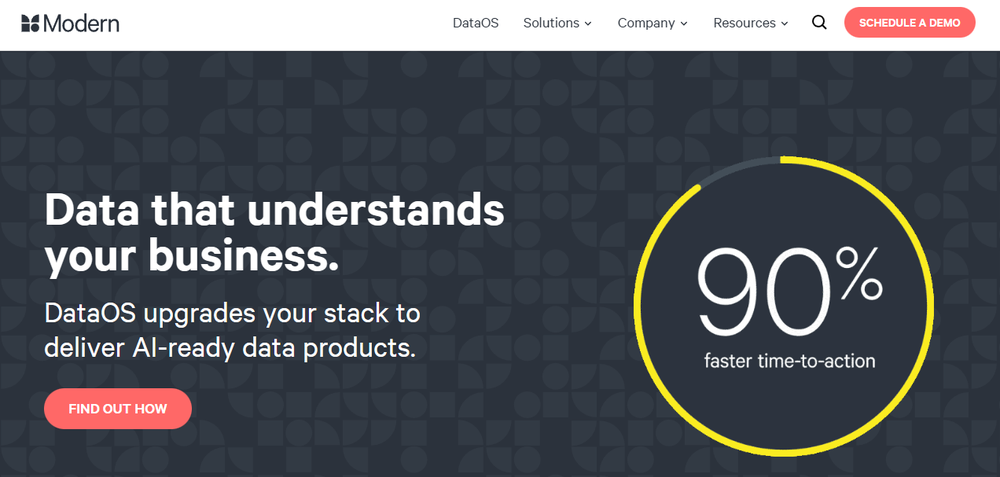The width and height of the screenshot is (1000, 477).
Task: Expand the chevron next to Solutions
Action: (588, 24)
